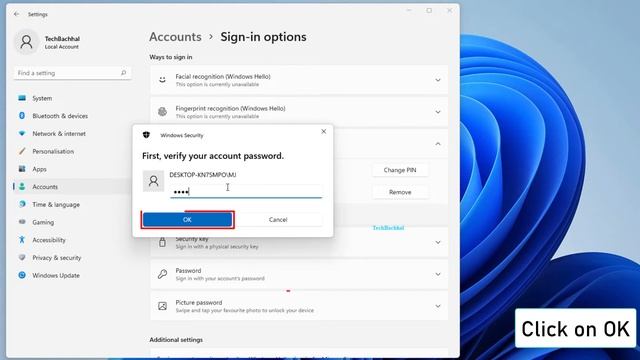Click the Apps icon in sidebar
The image size is (640, 360).
click(22, 169)
